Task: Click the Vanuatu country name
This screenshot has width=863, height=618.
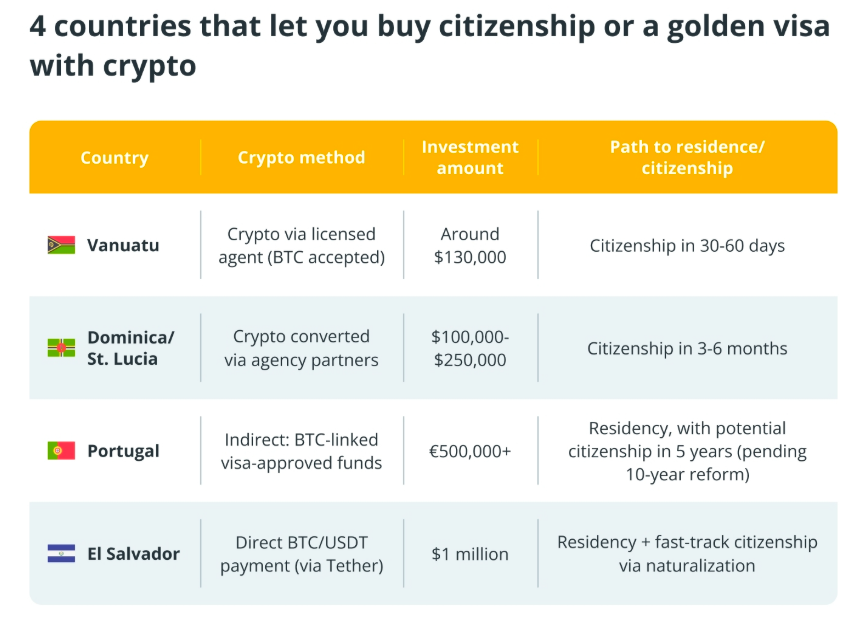Action: pos(123,245)
